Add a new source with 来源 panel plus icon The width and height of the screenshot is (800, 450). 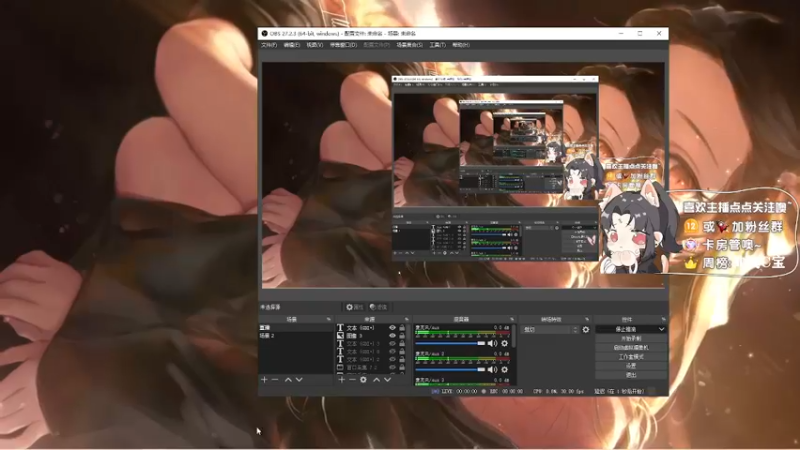341,380
